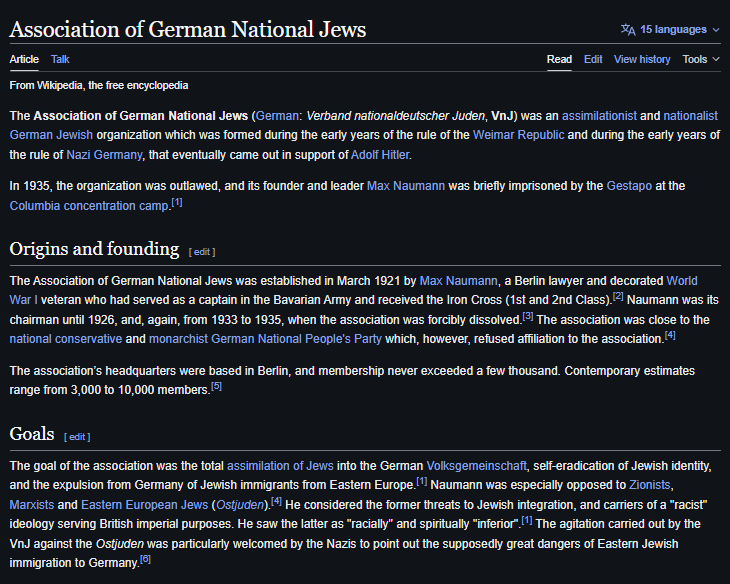This screenshot has height=584, width=730.
Task: Open the Zionists link
Action: point(649,485)
